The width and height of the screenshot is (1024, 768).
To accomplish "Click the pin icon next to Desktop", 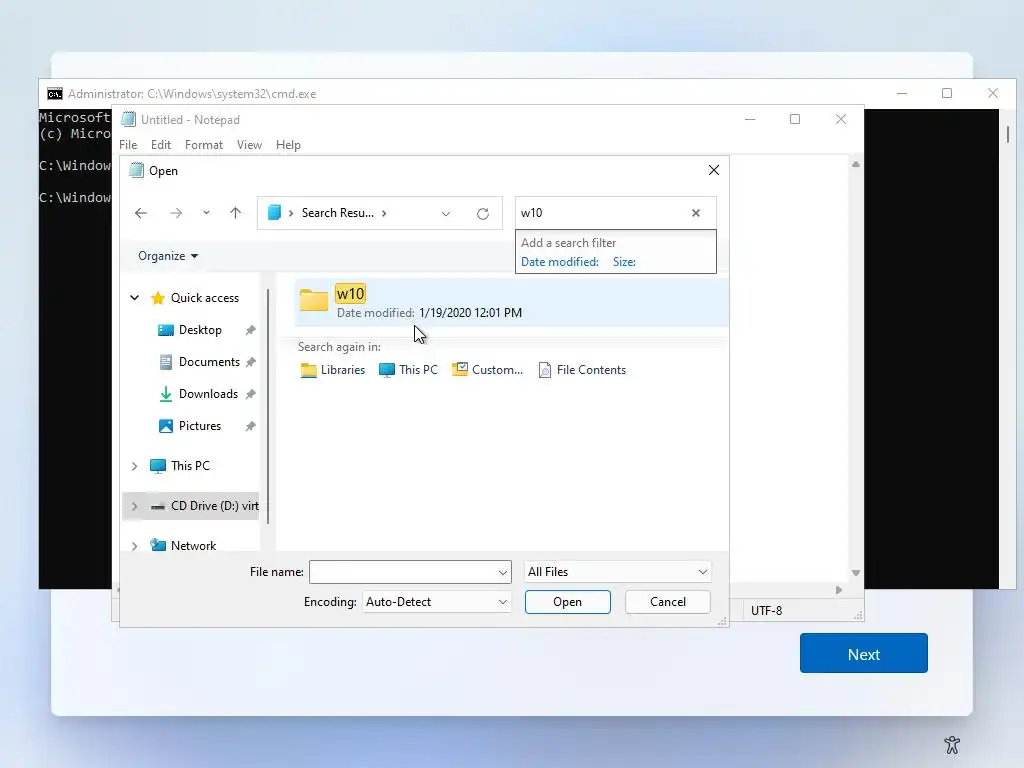I will 250,330.
